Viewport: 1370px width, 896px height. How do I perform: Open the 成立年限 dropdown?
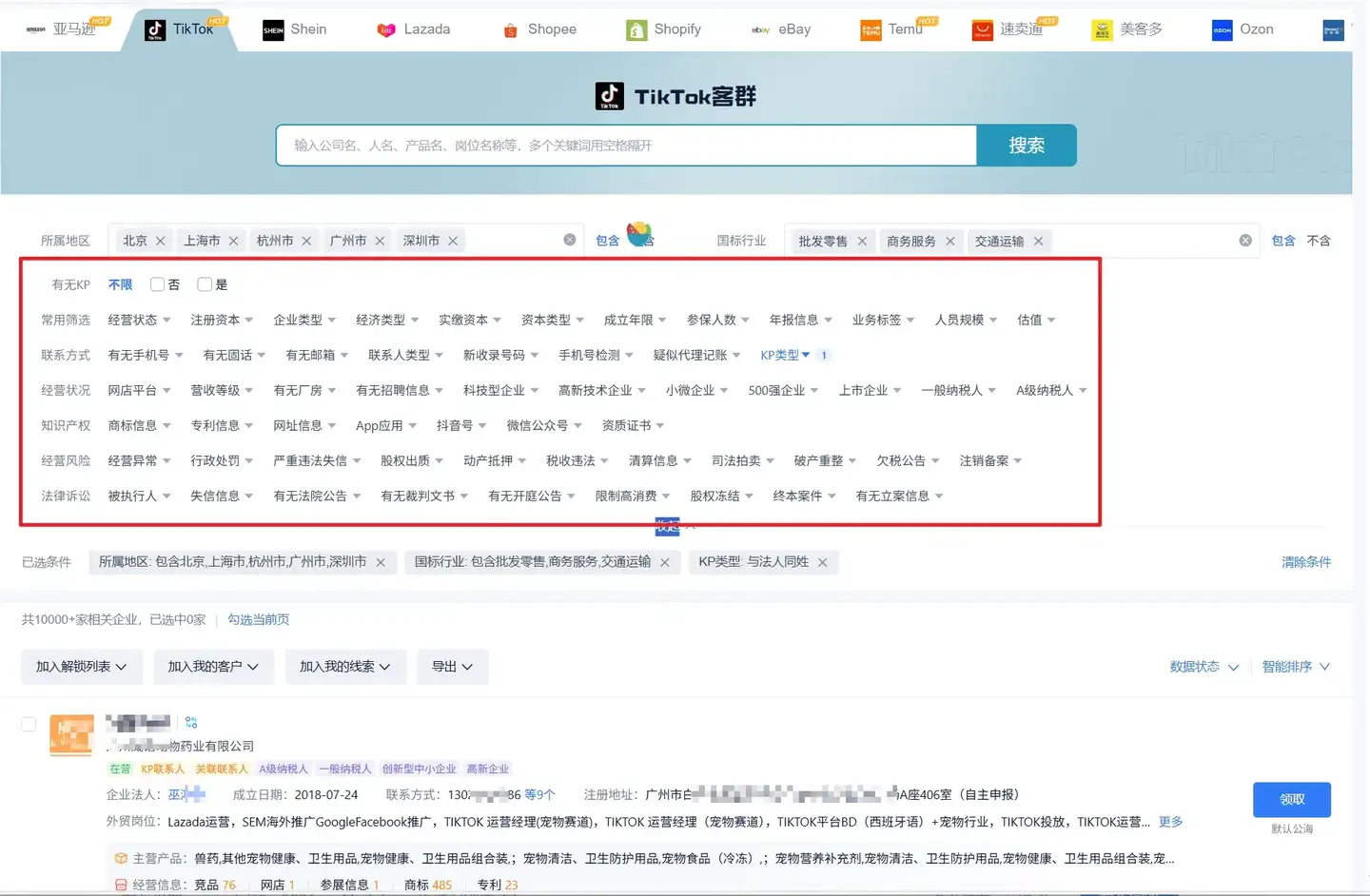pyautogui.click(x=635, y=320)
